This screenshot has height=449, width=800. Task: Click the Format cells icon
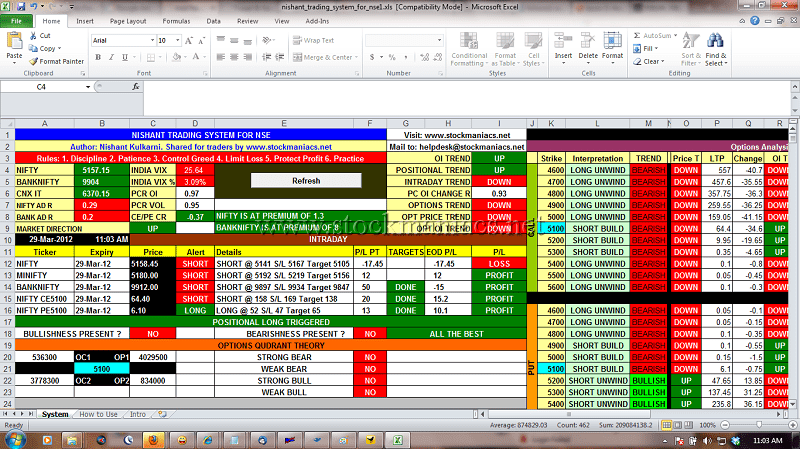tap(612, 41)
